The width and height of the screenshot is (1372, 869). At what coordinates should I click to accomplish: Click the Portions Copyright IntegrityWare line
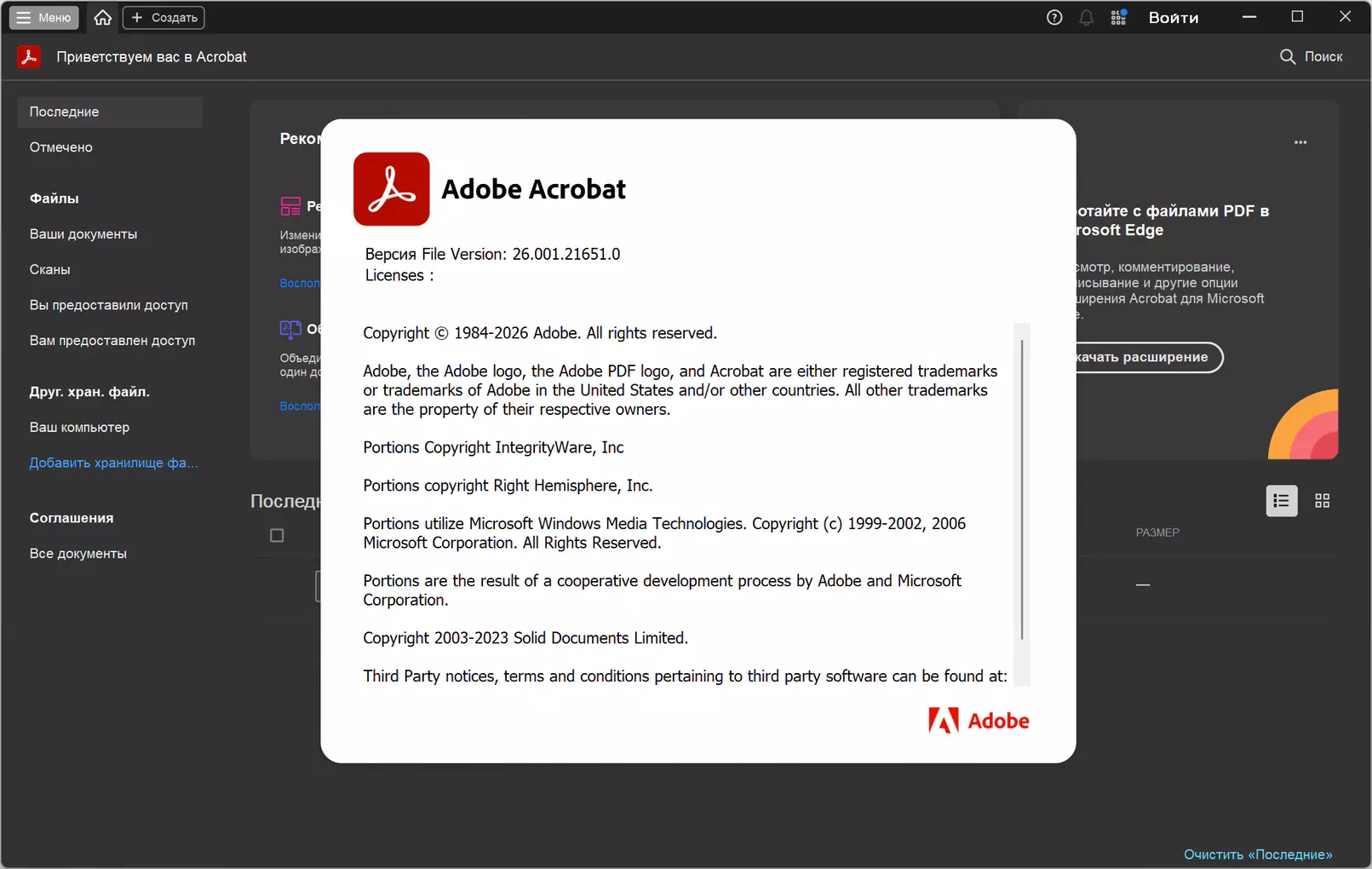(x=493, y=447)
